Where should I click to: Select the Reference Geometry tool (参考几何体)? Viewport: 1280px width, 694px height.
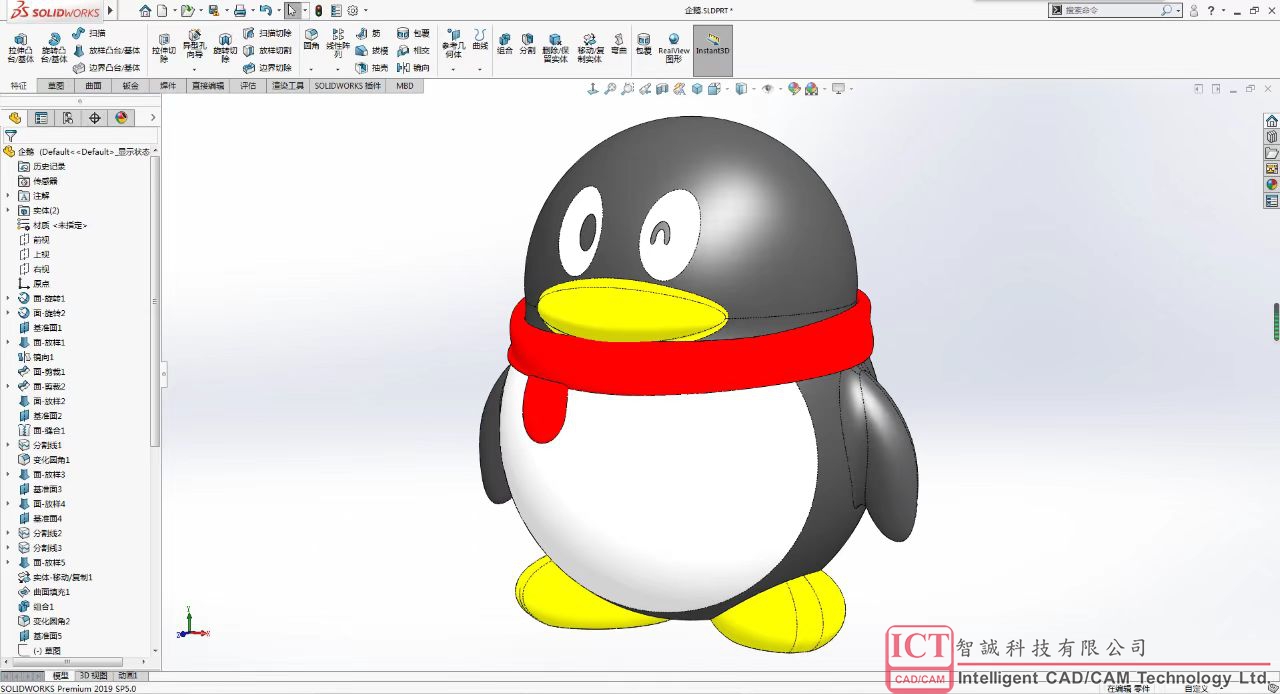click(x=453, y=43)
